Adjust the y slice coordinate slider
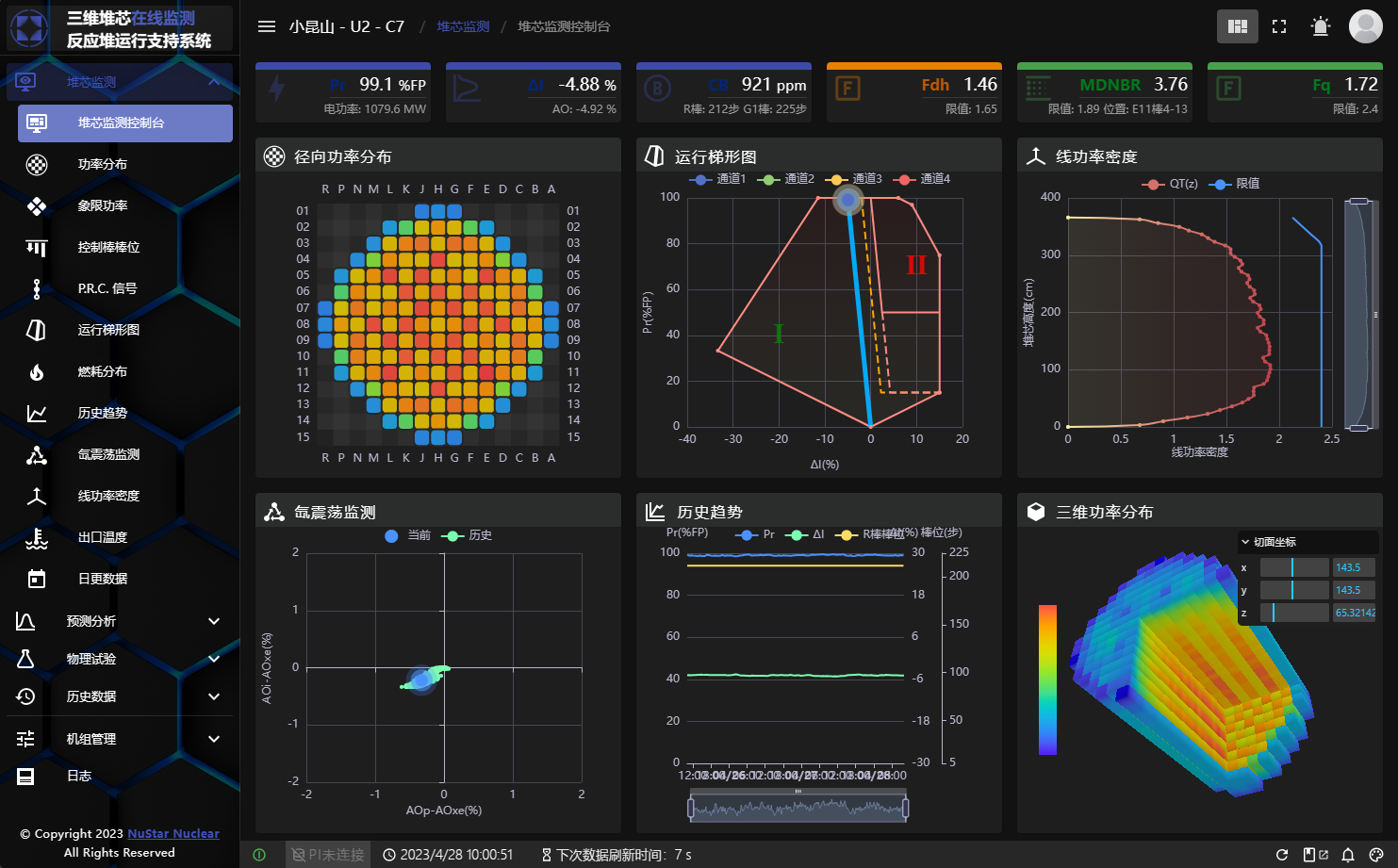Image resolution: width=1398 pixels, height=868 pixels. [x=1294, y=590]
